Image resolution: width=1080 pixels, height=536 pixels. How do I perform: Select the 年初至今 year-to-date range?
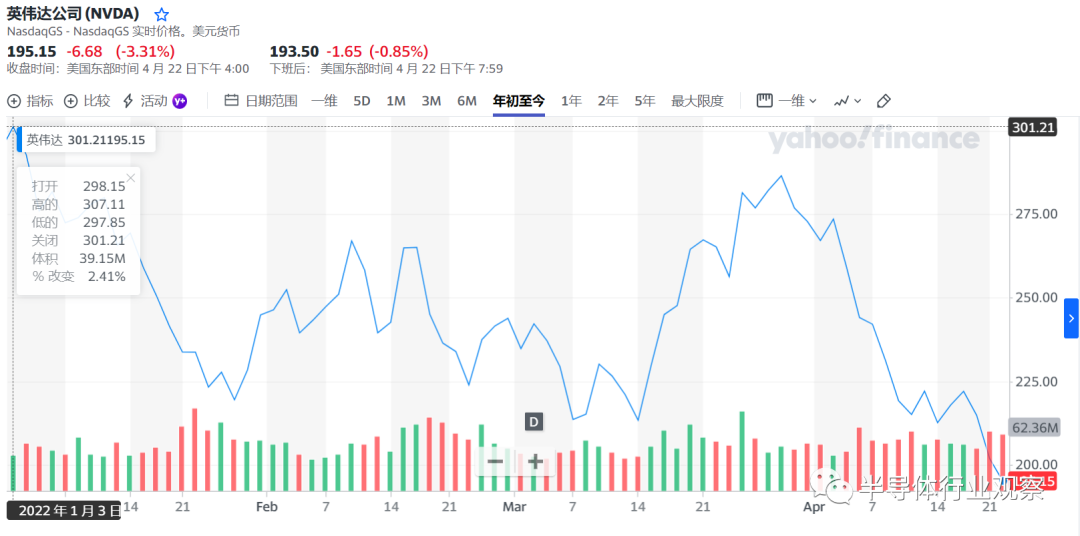[x=519, y=101]
